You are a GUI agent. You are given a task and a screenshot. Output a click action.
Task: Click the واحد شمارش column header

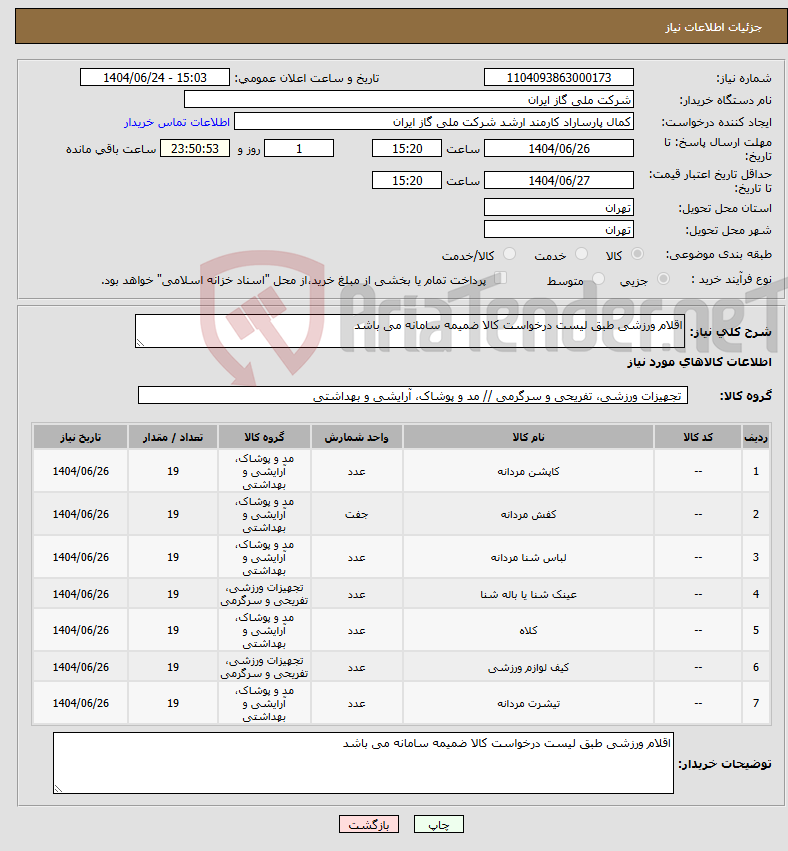pyautogui.click(x=357, y=437)
